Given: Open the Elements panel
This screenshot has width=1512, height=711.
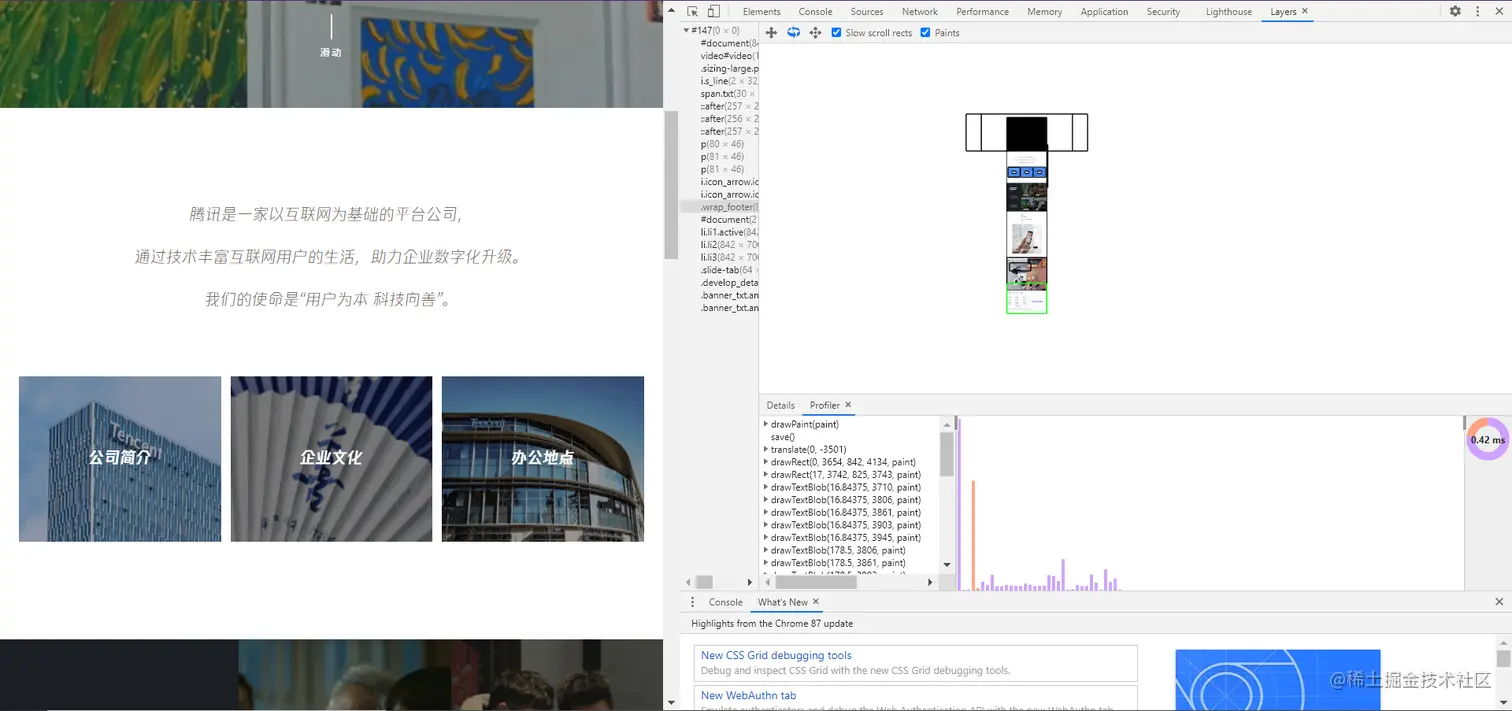Looking at the screenshot, I should tap(761, 12).
